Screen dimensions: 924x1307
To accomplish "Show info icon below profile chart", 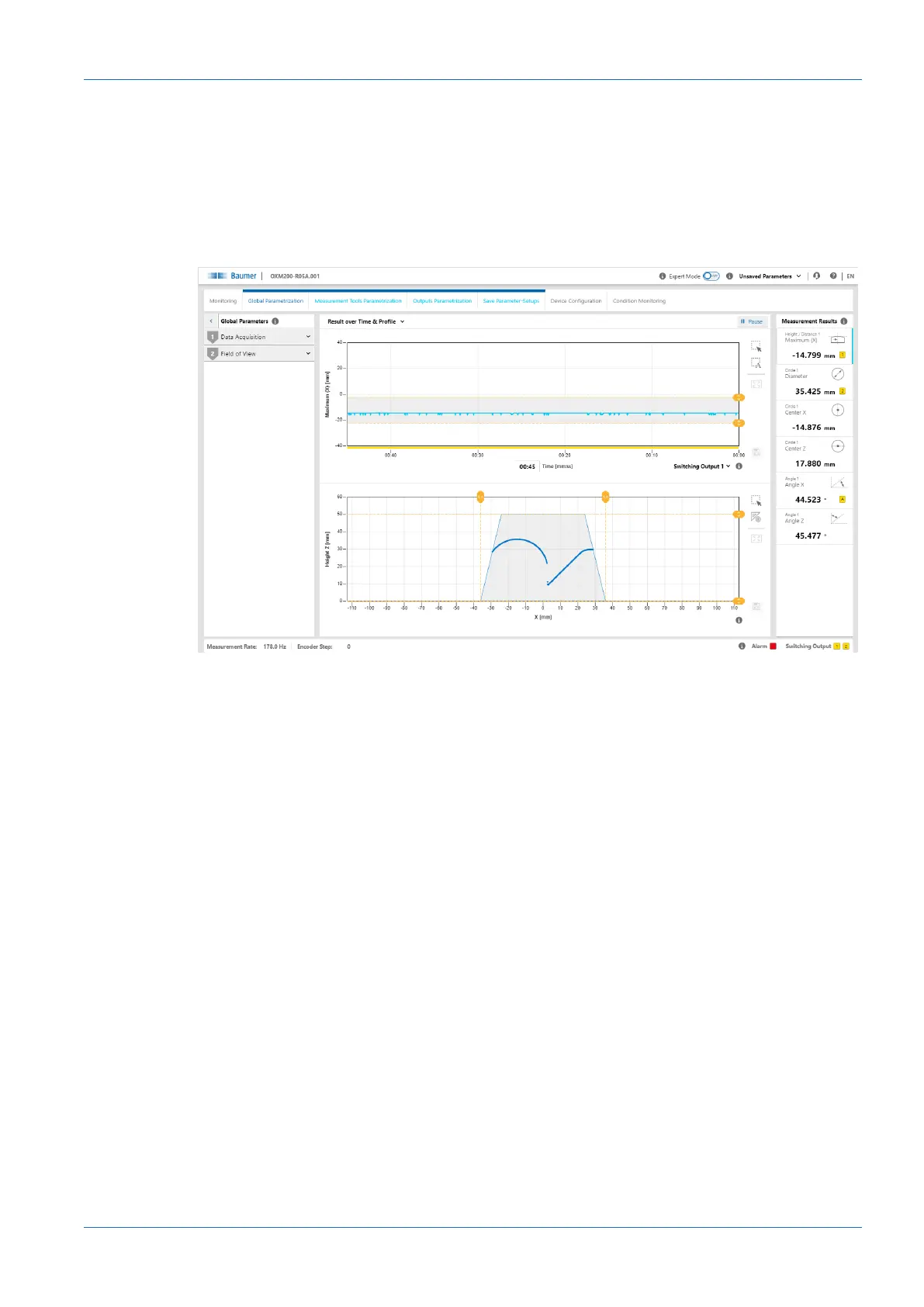I will 739,620.
